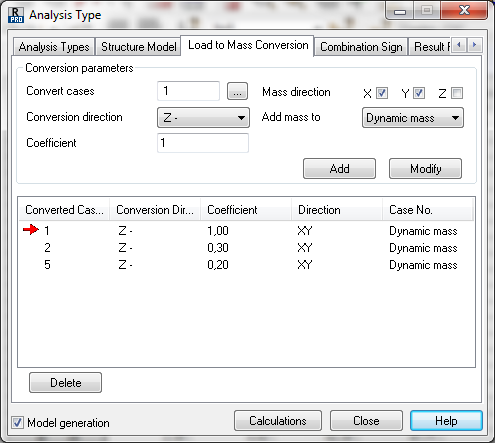Open the Structure Model tab
The height and width of the screenshot is (443, 495).
coord(139,47)
